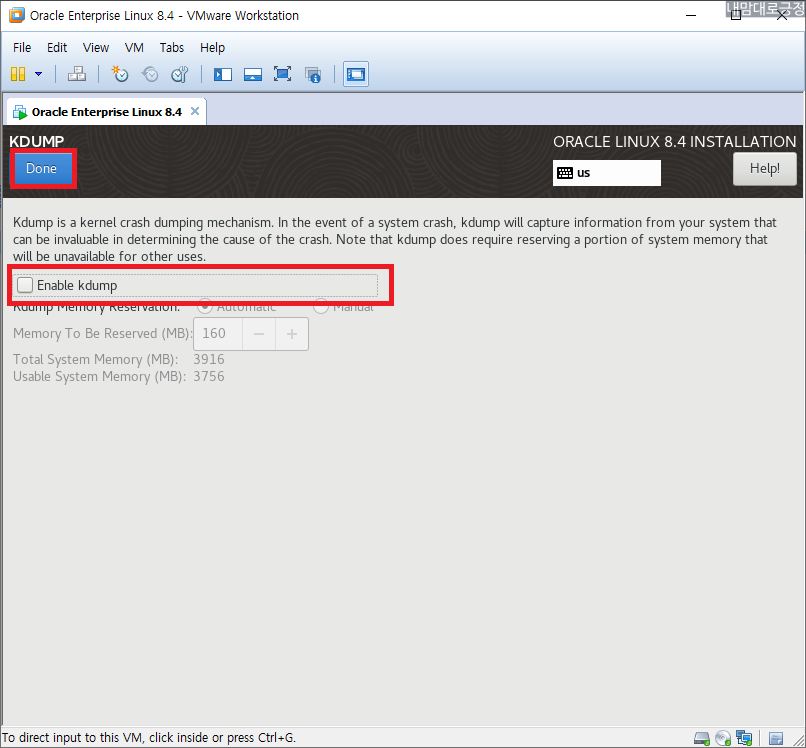Image resolution: width=806 pixels, height=748 pixels.
Task: Close the Oracle Enterprise Linux 8.4 tab
Action: click(x=195, y=111)
